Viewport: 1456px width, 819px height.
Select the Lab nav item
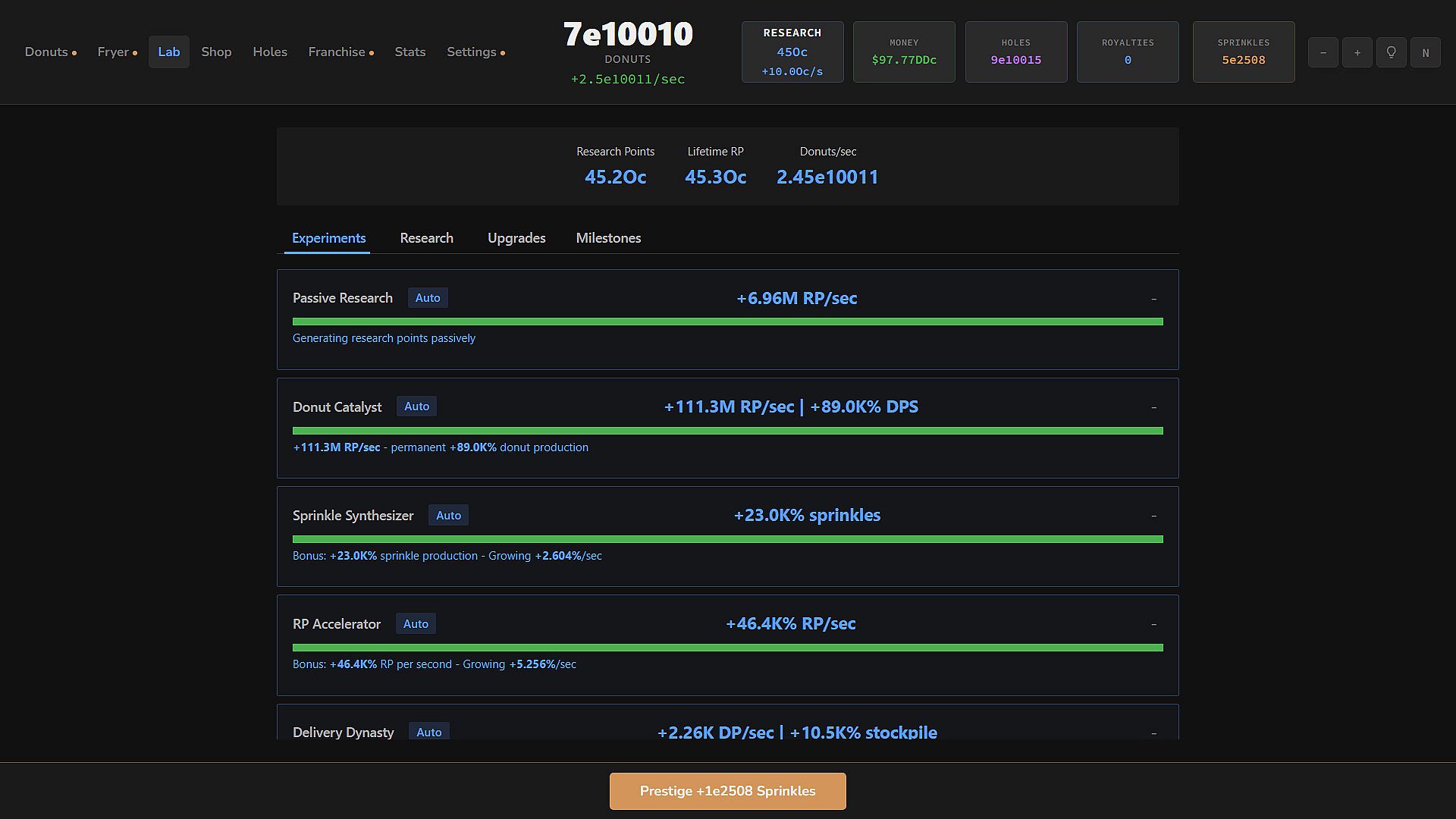[168, 52]
